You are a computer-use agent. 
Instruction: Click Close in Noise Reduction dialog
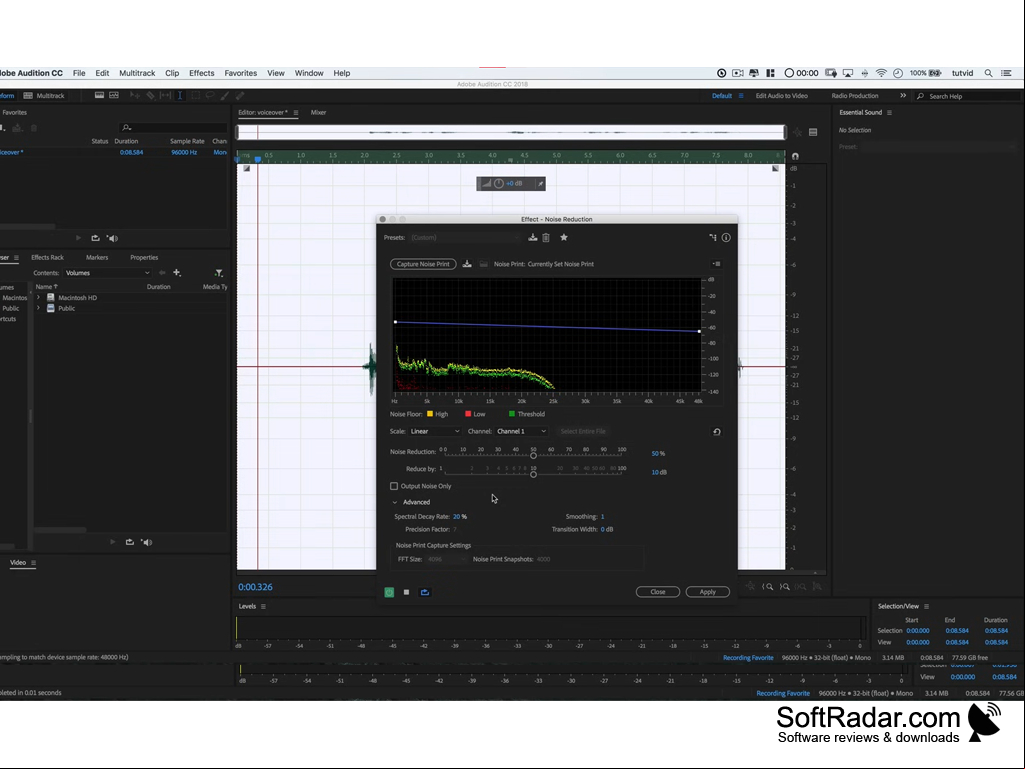658,592
